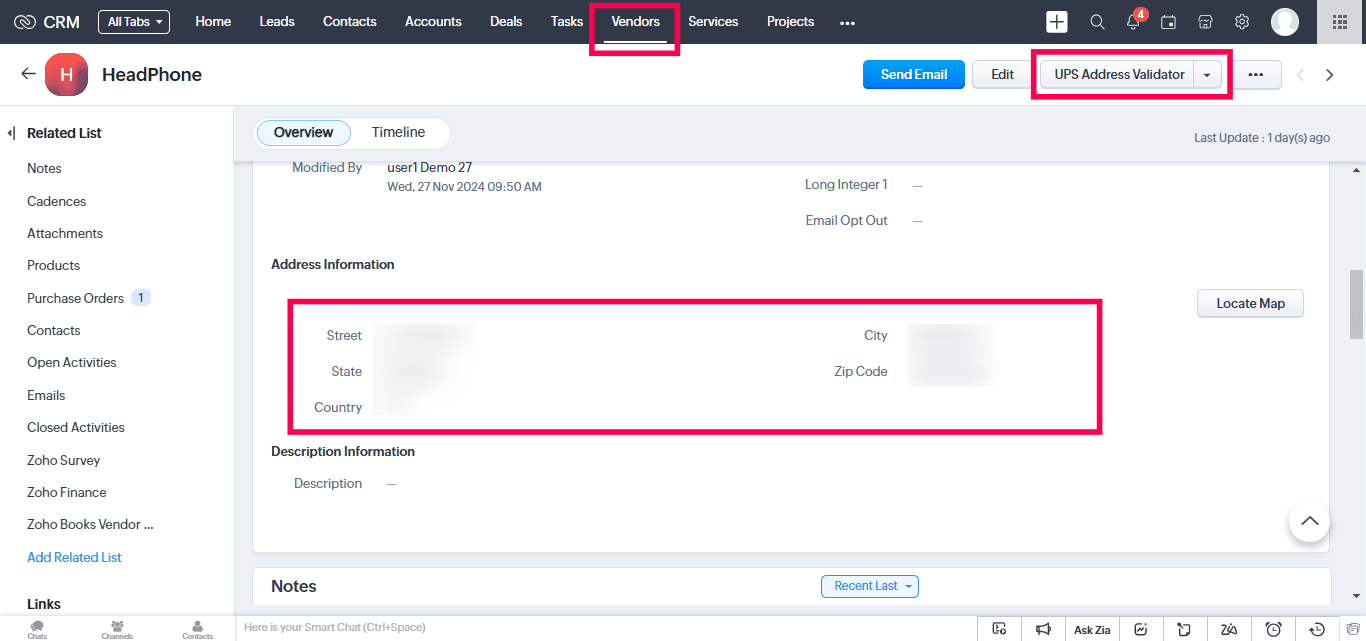Screen dimensions: 1366x641
Task: Open Cadences in Related List
Action: (56, 201)
